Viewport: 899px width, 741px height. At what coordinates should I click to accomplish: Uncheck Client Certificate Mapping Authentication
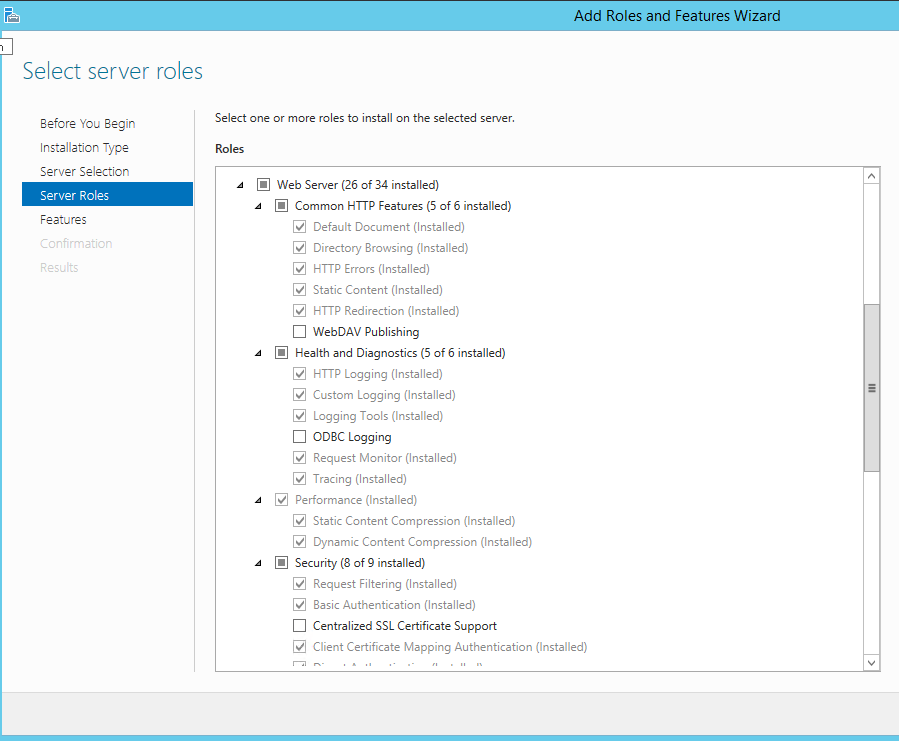click(x=299, y=646)
